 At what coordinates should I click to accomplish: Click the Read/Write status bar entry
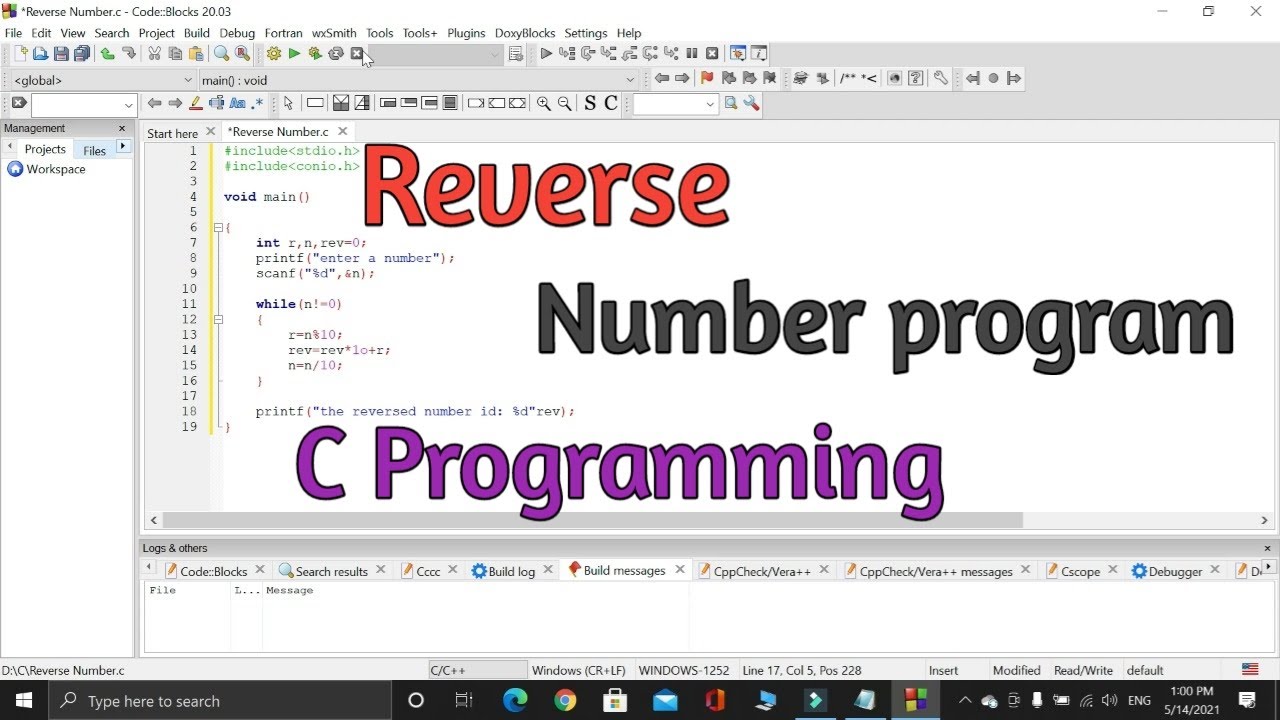pyautogui.click(x=1083, y=670)
